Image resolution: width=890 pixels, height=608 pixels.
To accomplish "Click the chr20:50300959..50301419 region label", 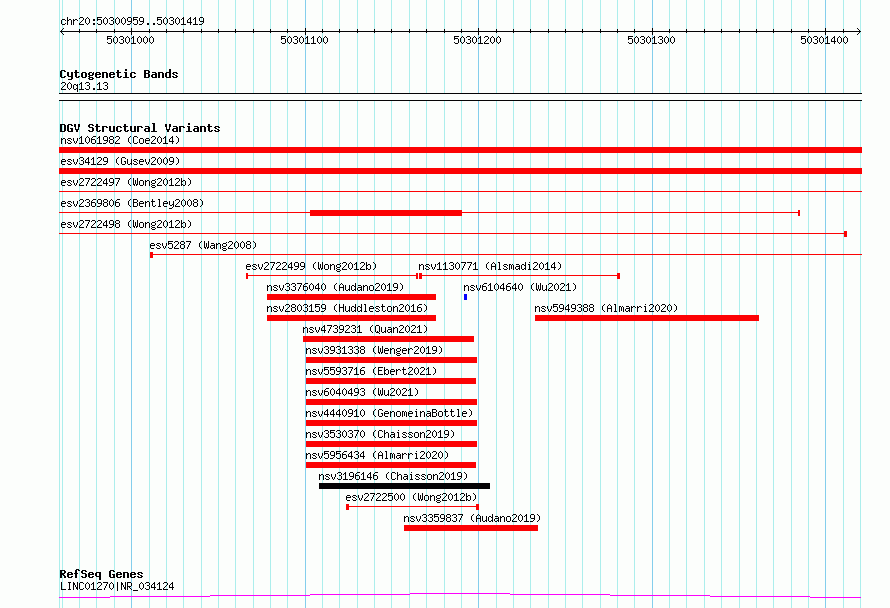I will click(x=132, y=21).
